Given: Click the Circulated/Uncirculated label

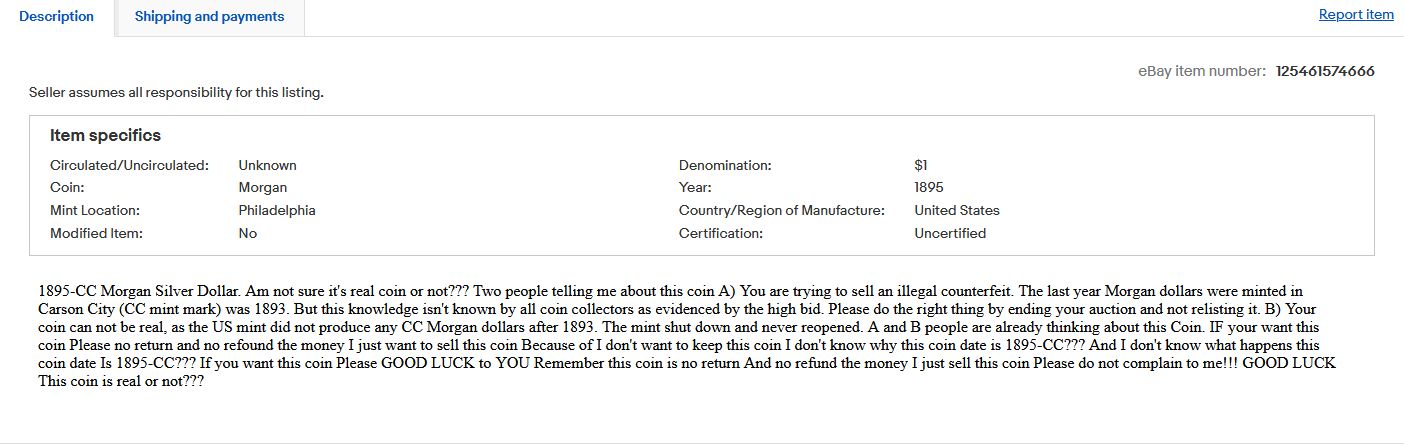Looking at the screenshot, I should click(x=129, y=165).
